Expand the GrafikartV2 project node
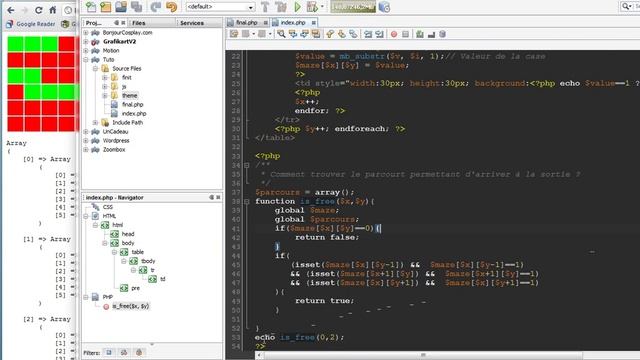 click(x=86, y=42)
